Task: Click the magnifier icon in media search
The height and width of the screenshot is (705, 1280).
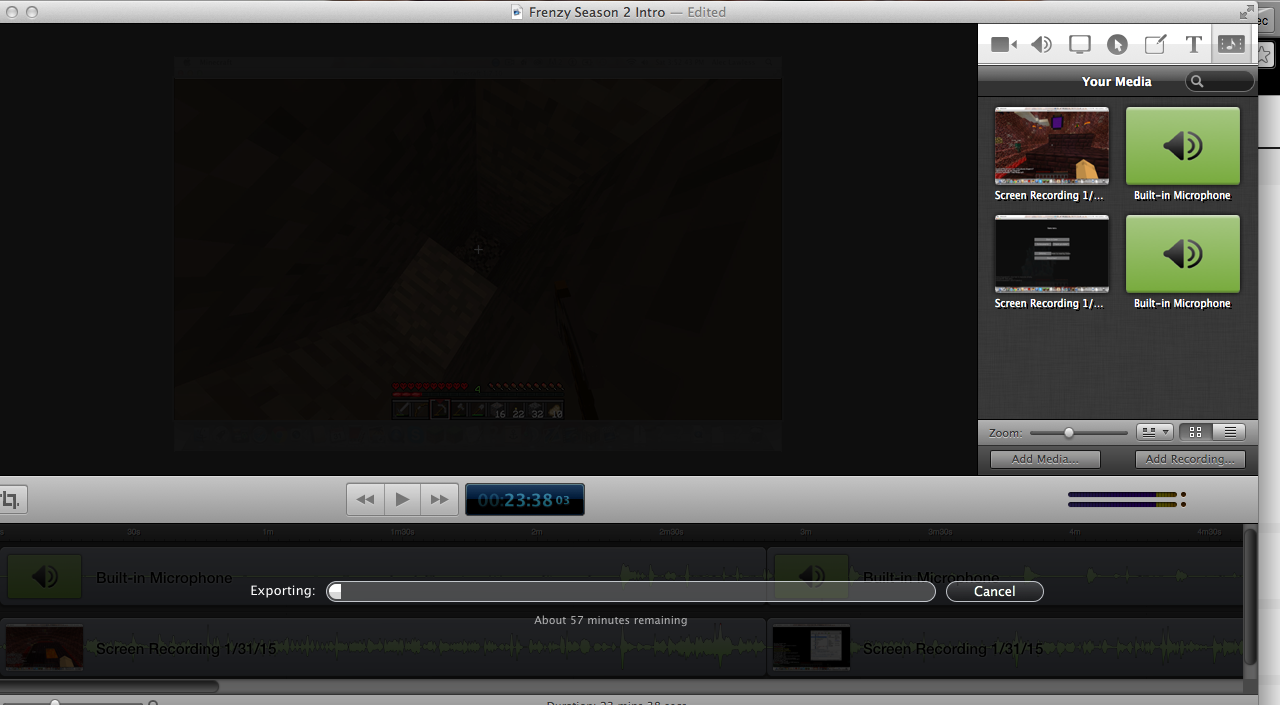Action: pos(1197,82)
